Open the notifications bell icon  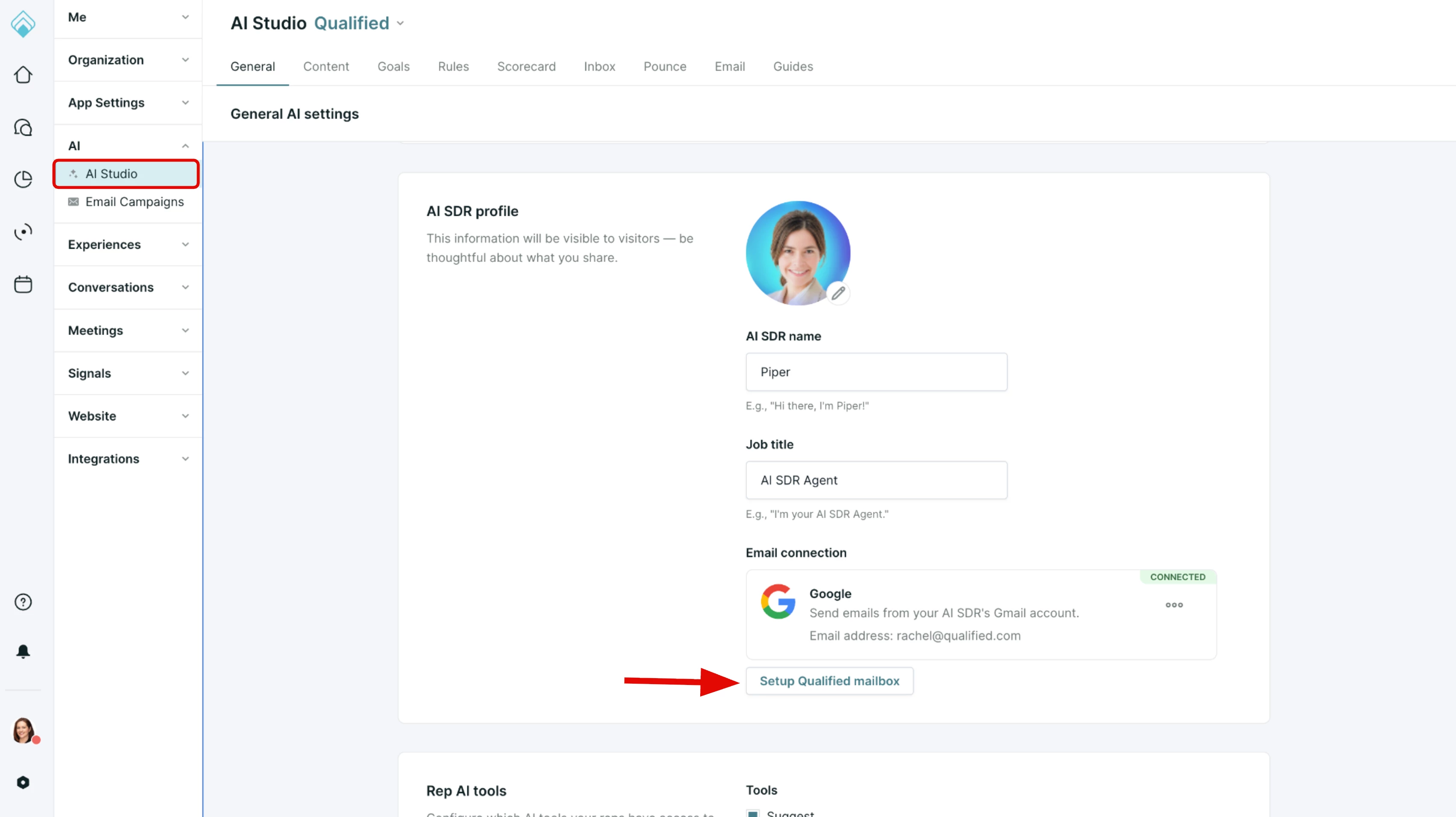click(x=23, y=652)
